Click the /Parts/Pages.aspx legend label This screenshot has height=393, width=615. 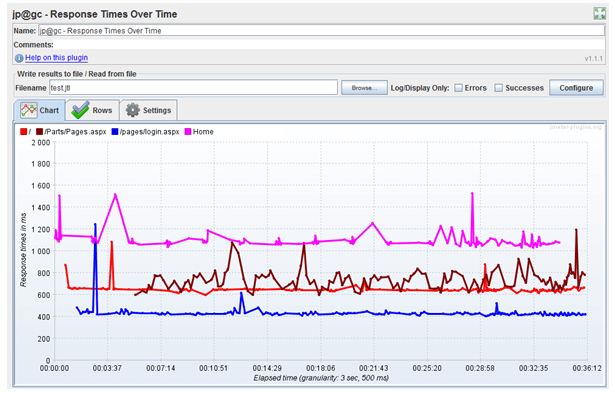(75, 132)
